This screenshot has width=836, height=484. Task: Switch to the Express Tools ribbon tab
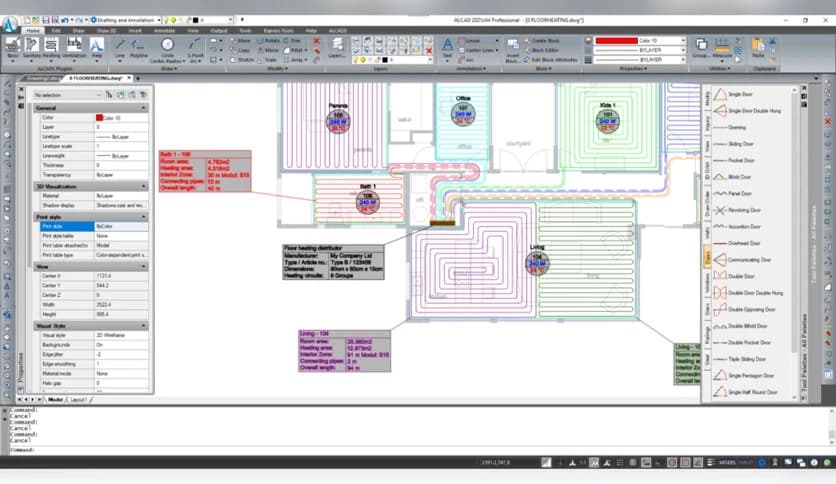[x=278, y=31]
